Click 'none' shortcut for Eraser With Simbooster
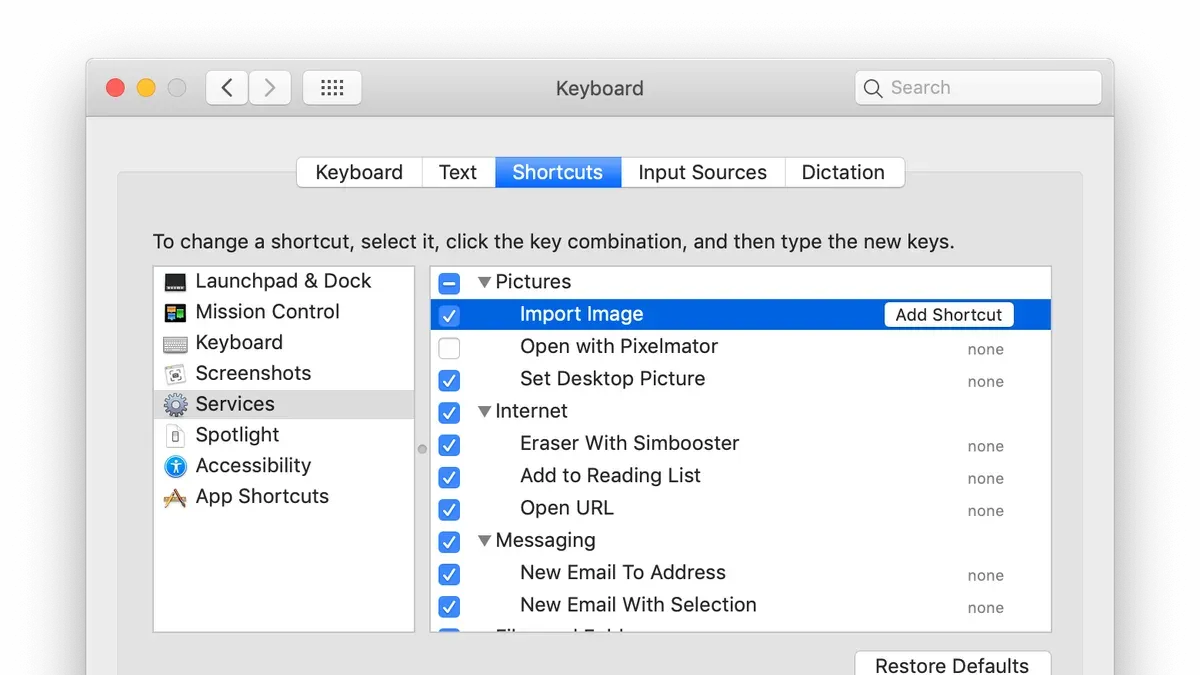 point(985,447)
